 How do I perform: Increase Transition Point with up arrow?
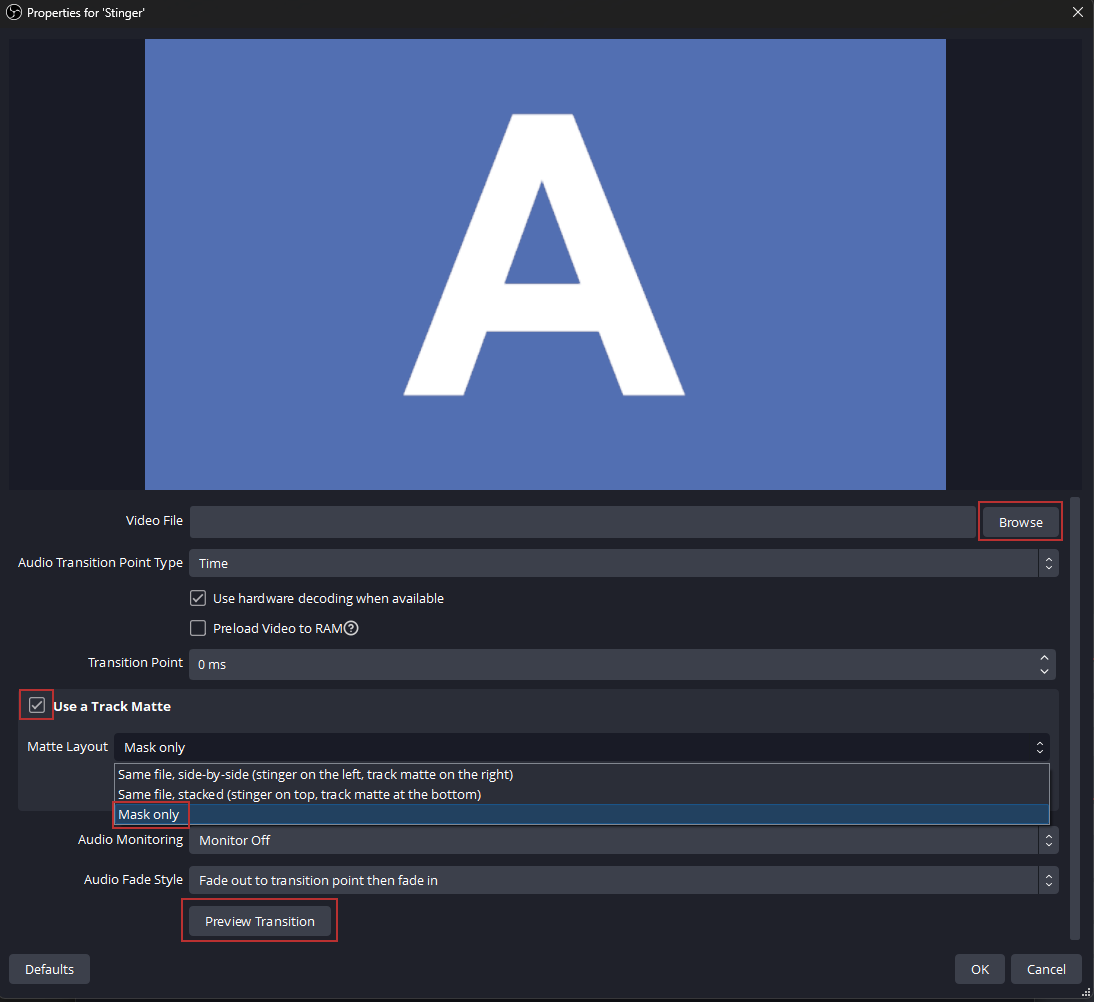(1044, 658)
